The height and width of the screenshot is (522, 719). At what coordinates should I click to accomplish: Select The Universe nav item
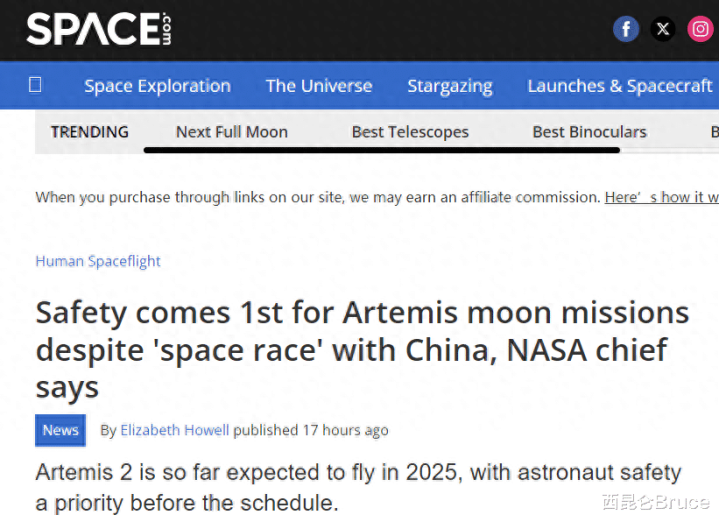pyautogui.click(x=319, y=86)
